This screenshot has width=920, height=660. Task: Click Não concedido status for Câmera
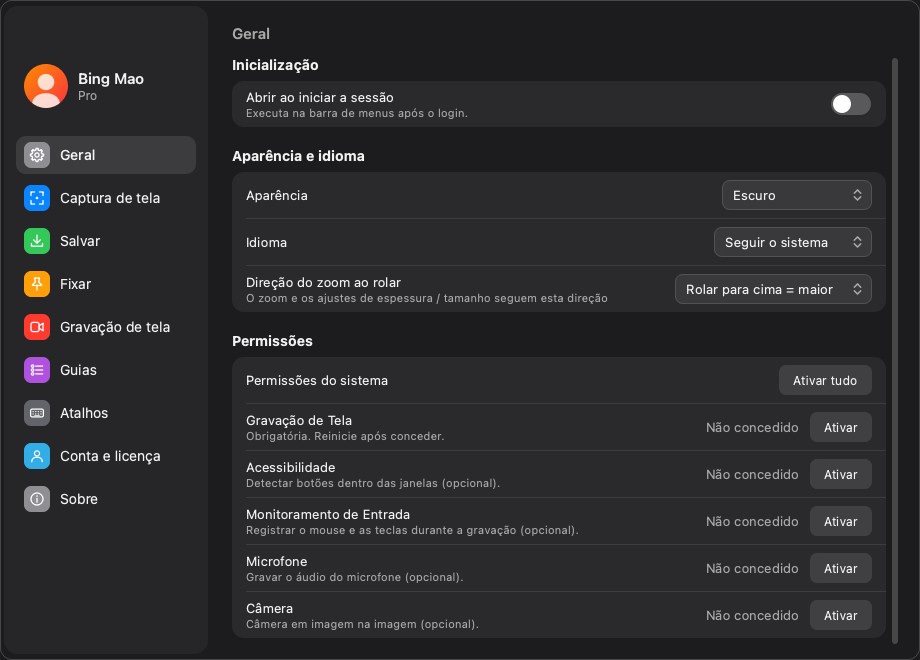click(x=752, y=615)
